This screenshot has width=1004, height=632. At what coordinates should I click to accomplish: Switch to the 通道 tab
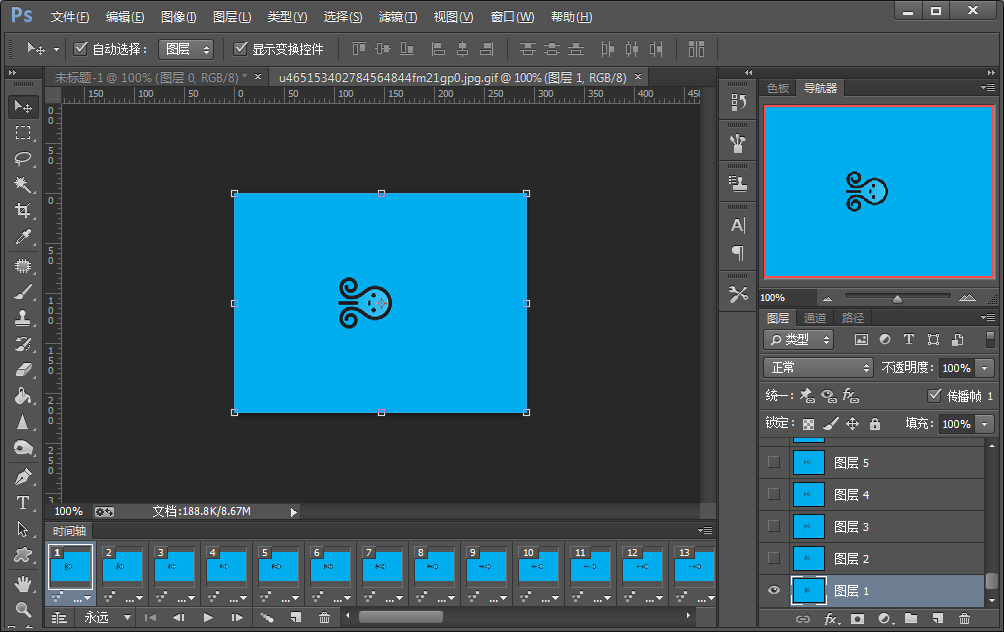pos(815,318)
